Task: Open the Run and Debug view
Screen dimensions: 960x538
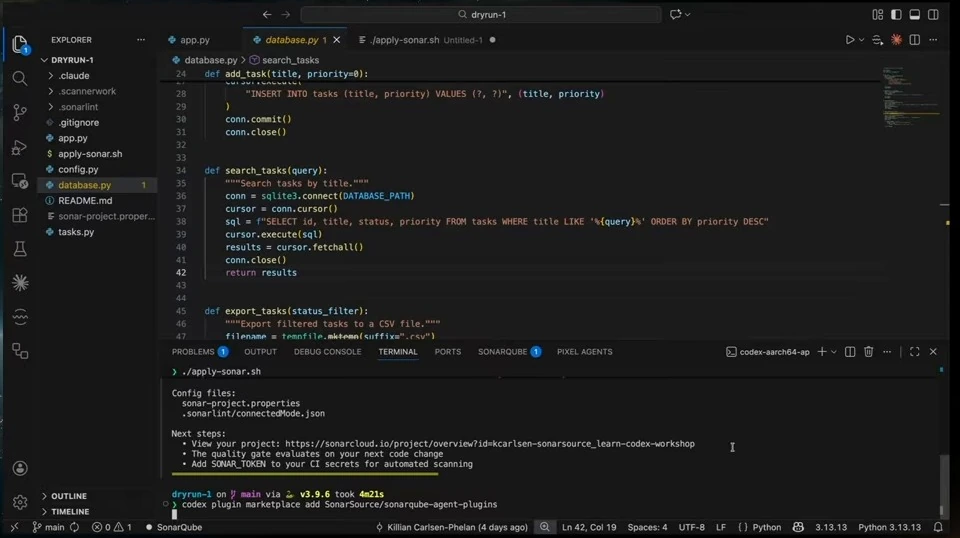Action: tap(20, 147)
